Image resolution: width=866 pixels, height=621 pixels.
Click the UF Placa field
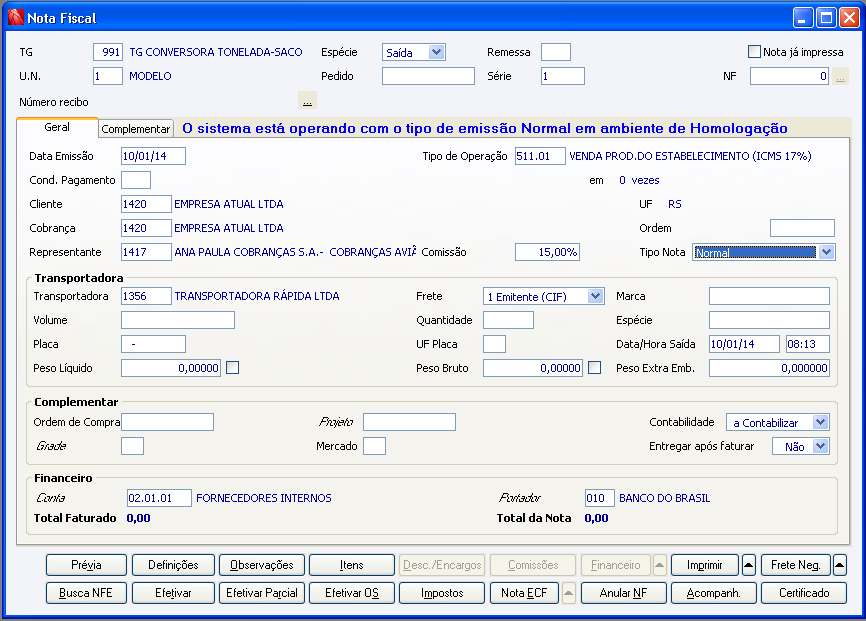494,344
